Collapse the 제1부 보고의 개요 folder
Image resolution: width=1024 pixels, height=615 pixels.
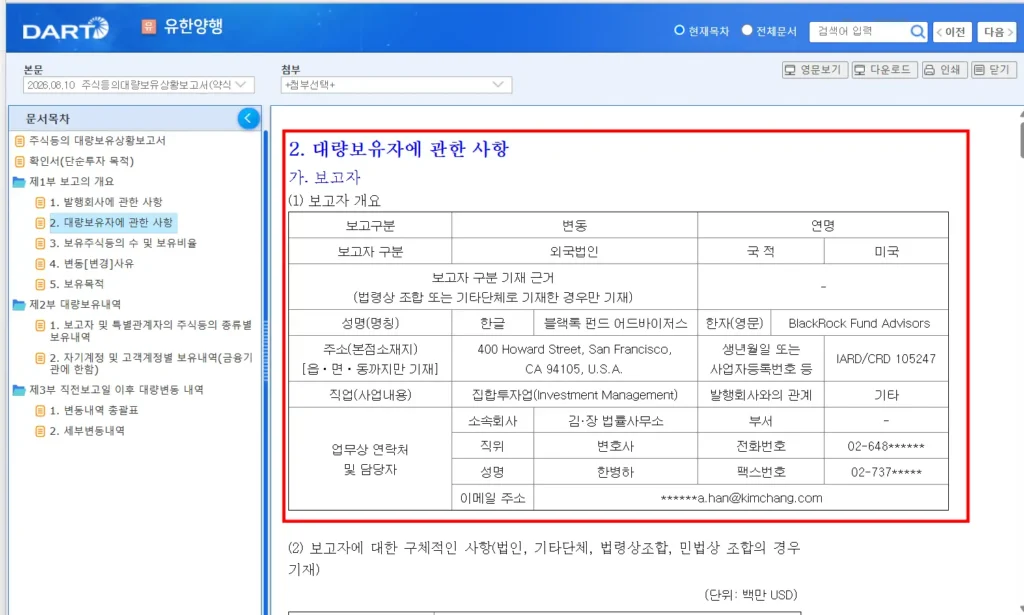(x=72, y=181)
